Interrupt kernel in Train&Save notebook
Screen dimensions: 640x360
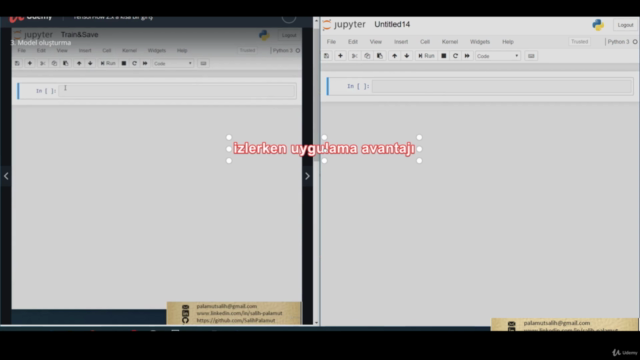pyautogui.click(x=124, y=63)
